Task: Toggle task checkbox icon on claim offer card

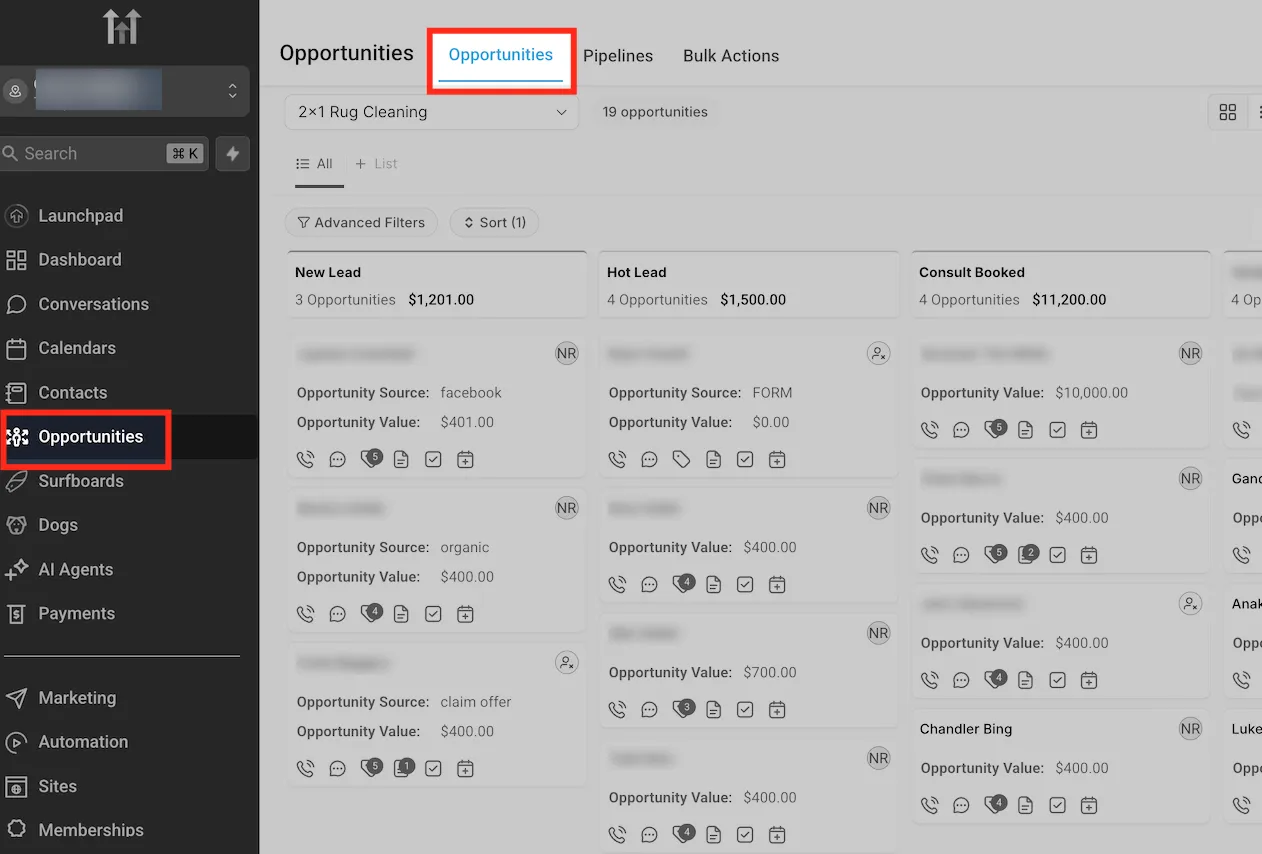Action: click(x=433, y=769)
